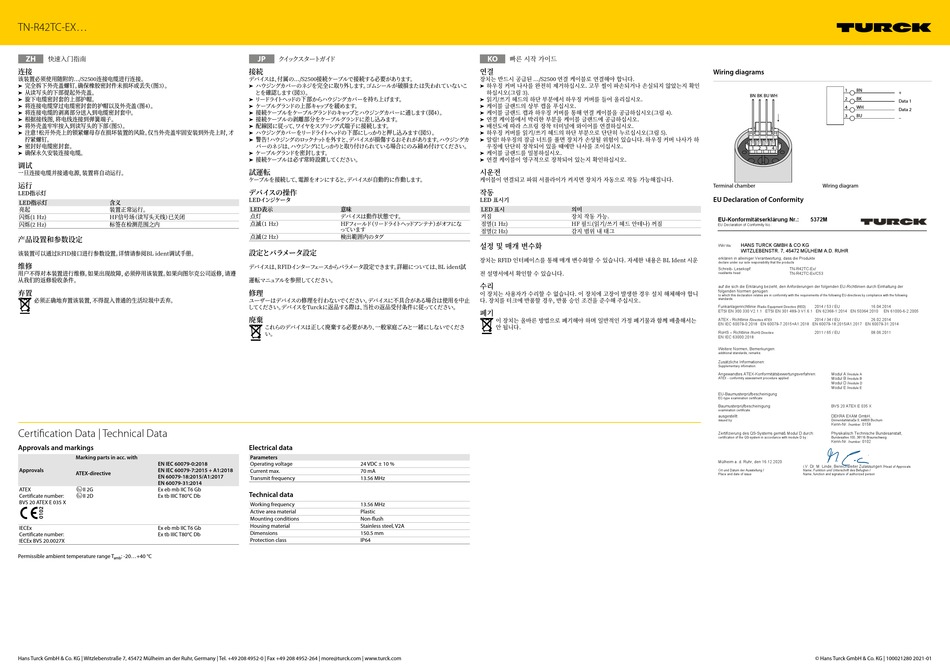This screenshot has height=672, width=950.
Task: Click the TN-R42TC-EX… title in the header
Action: point(52,27)
